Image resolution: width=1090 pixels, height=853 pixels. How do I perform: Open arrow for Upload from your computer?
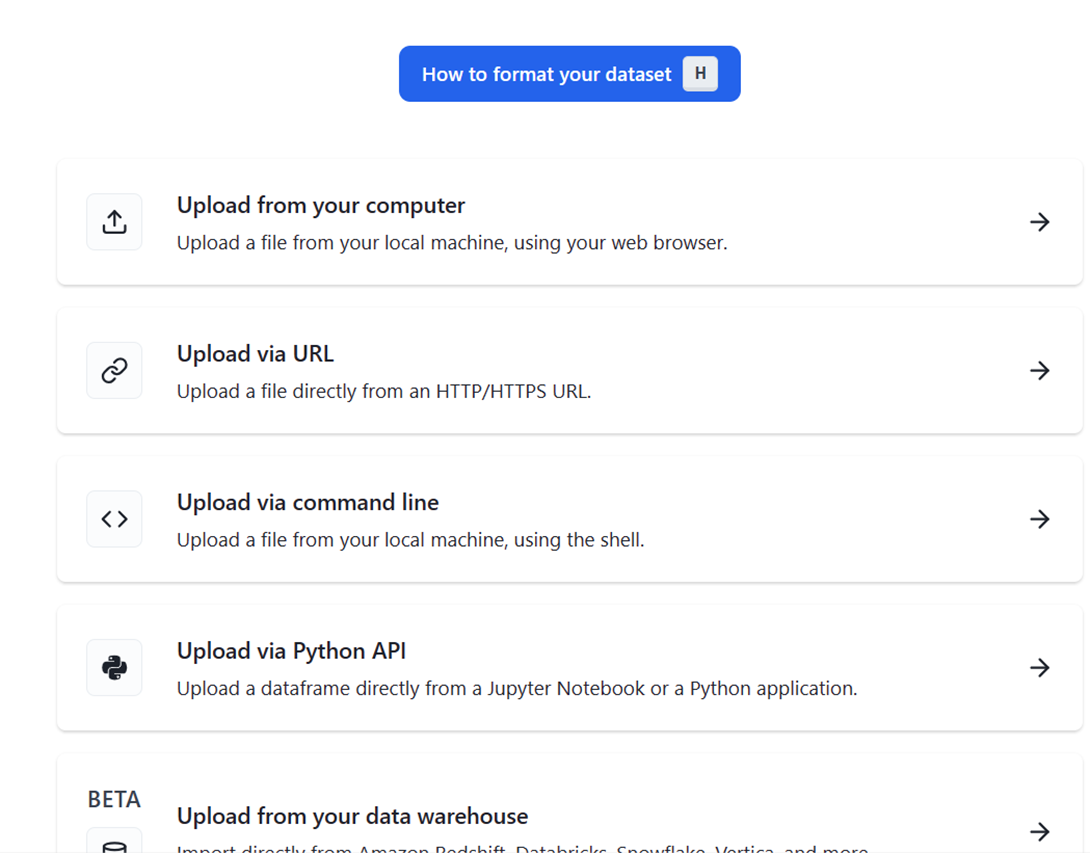pos(1039,222)
